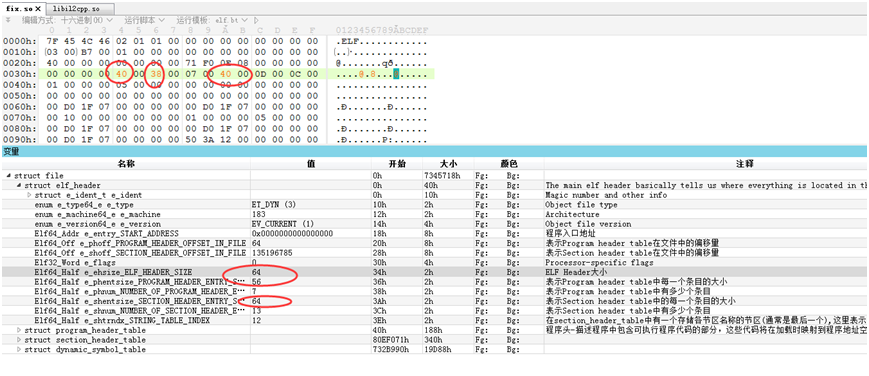Expand struct dynamic_symbol_table

[19, 349]
